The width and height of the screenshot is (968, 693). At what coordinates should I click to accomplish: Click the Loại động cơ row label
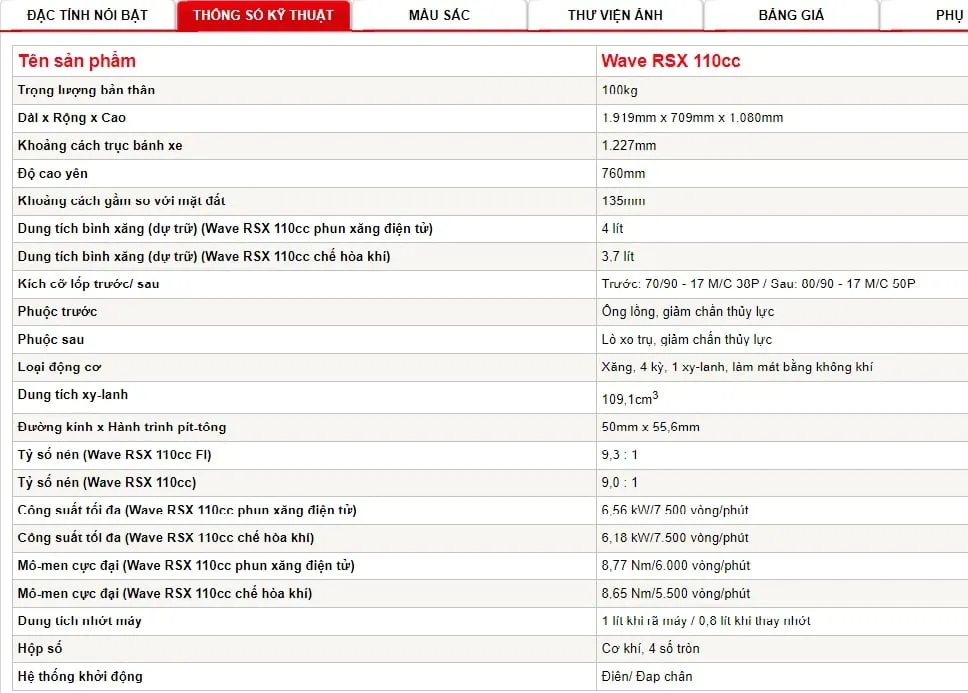(59, 367)
